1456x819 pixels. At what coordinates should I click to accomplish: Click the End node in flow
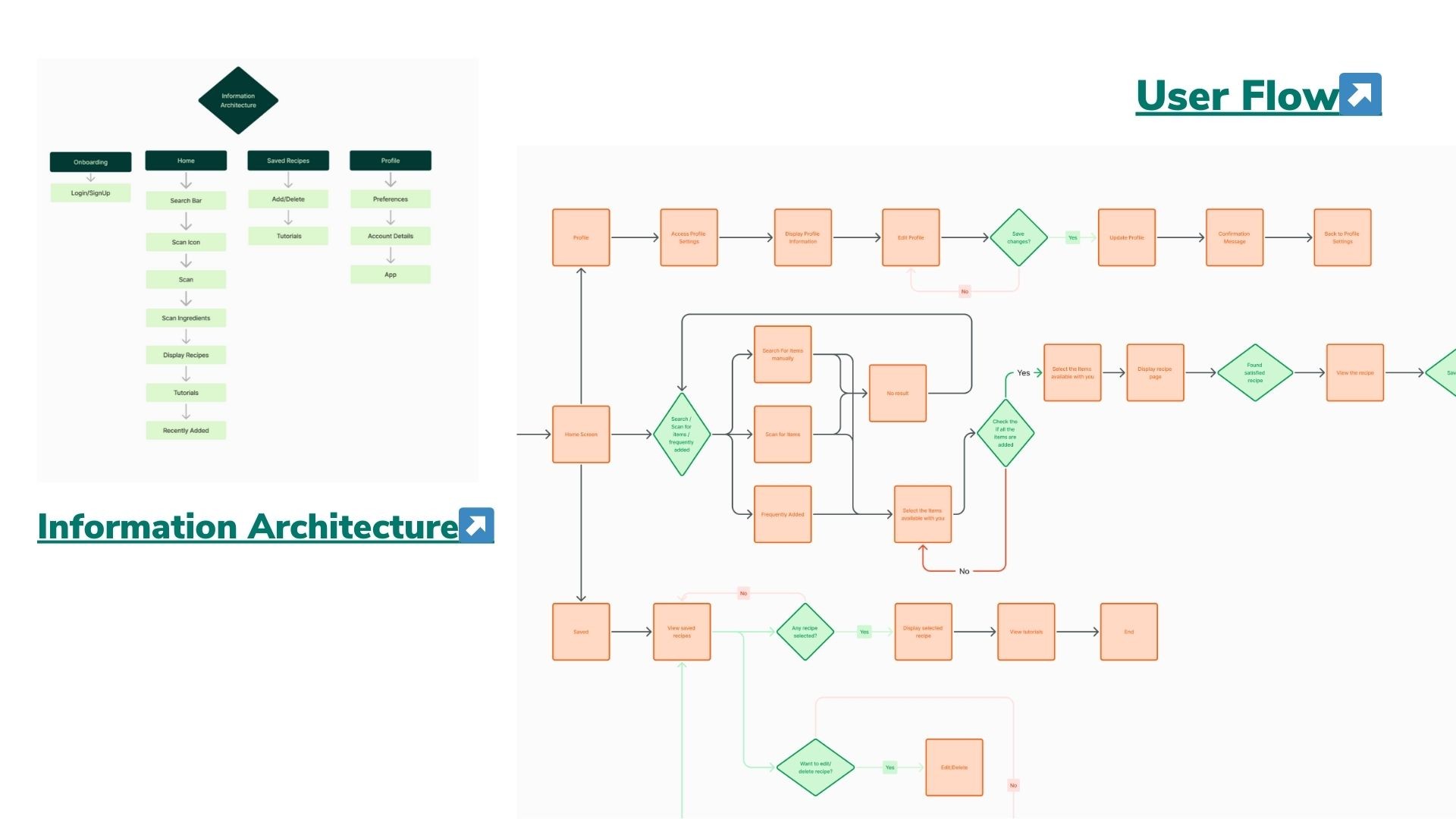[x=1128, y=632]
